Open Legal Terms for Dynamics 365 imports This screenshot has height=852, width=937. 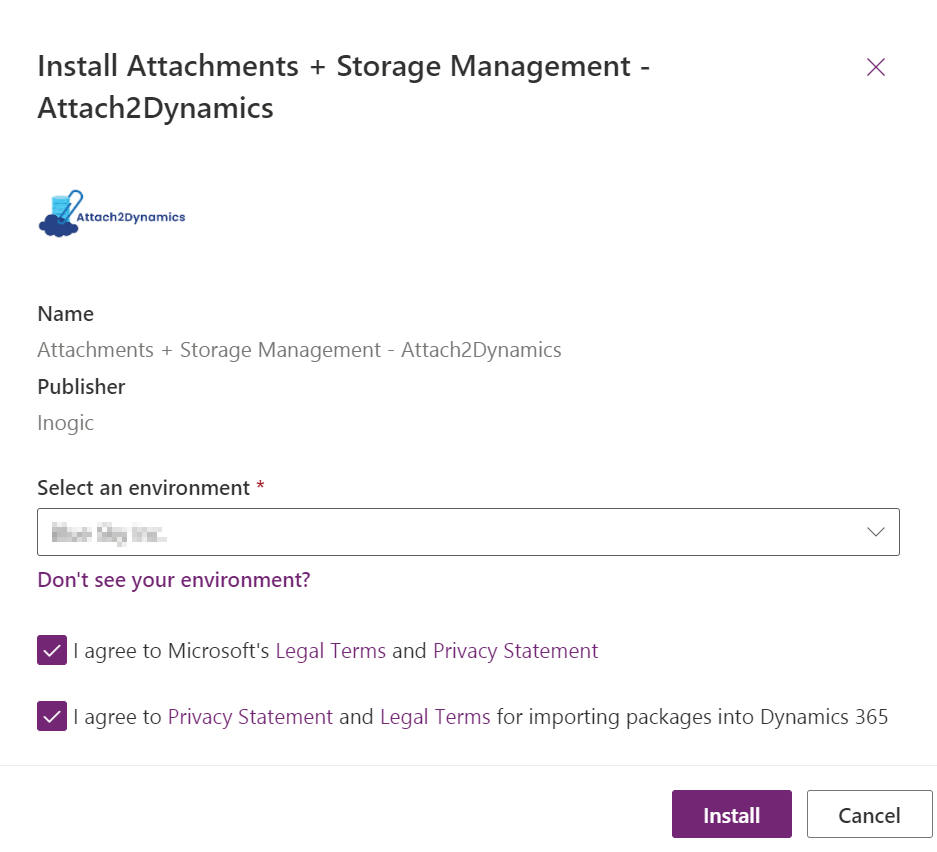(434, 716)
